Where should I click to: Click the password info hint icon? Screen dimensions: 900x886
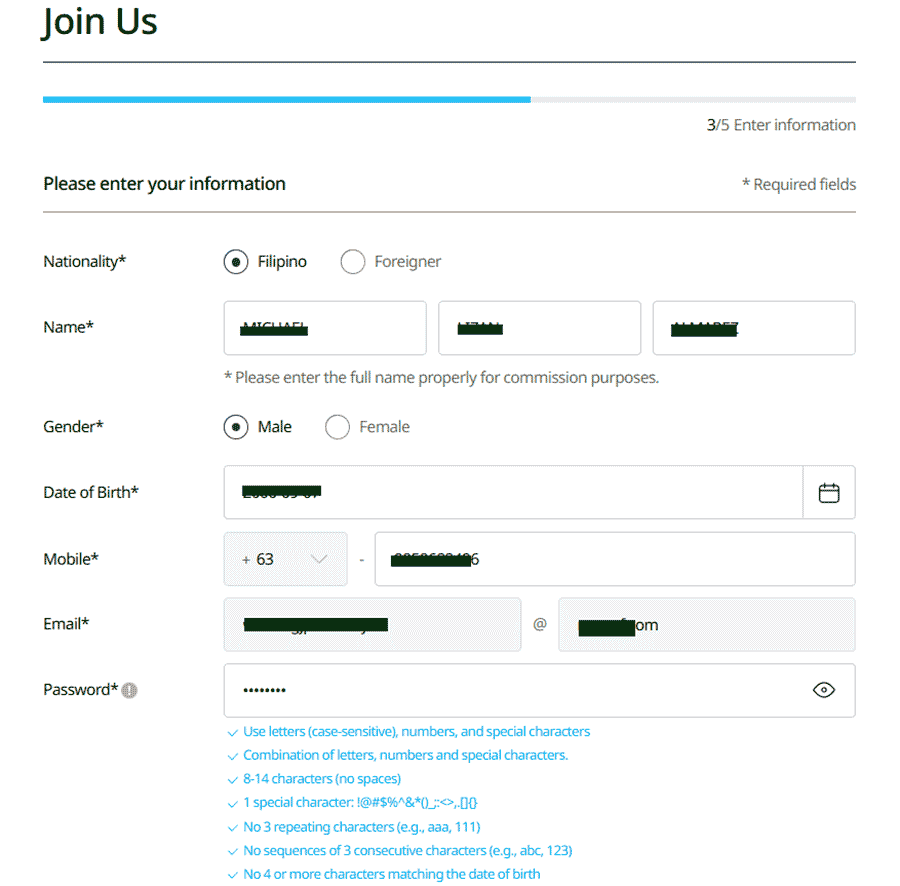point(130,690)
